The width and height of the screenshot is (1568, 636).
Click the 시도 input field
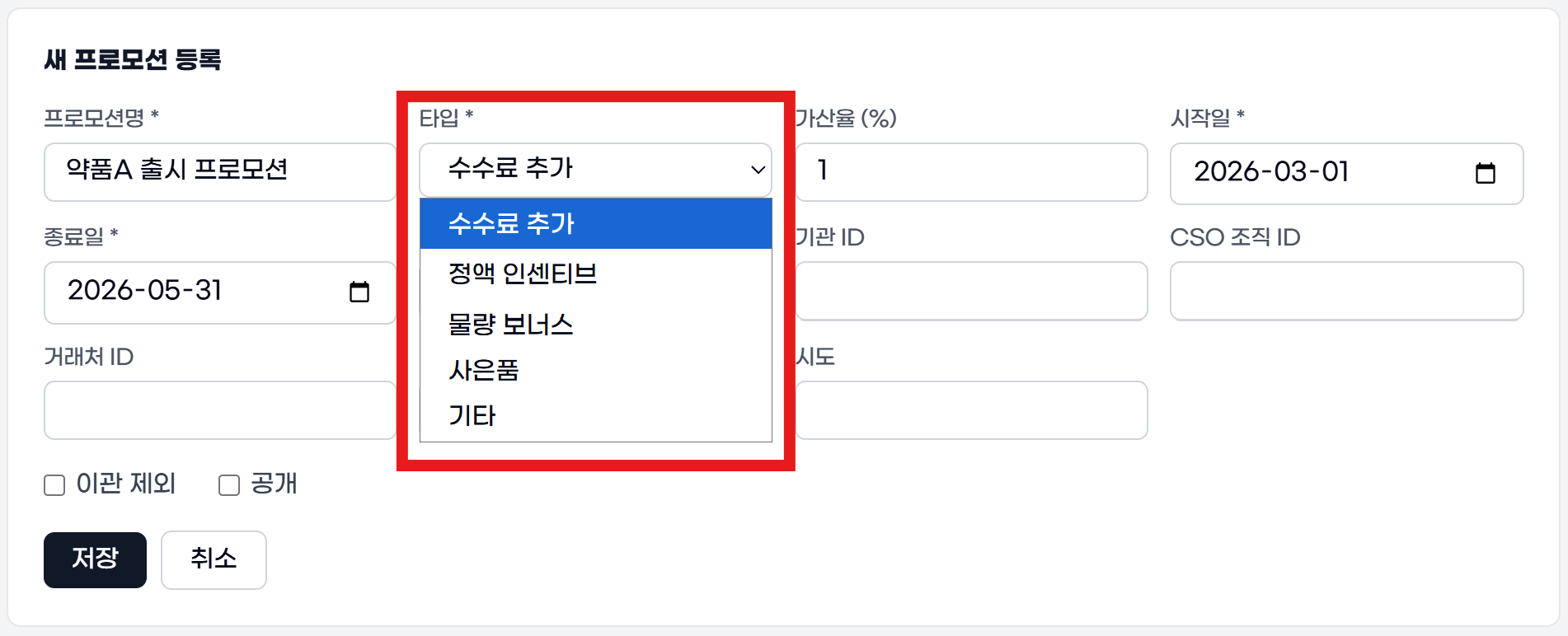(x=971, y=409)
